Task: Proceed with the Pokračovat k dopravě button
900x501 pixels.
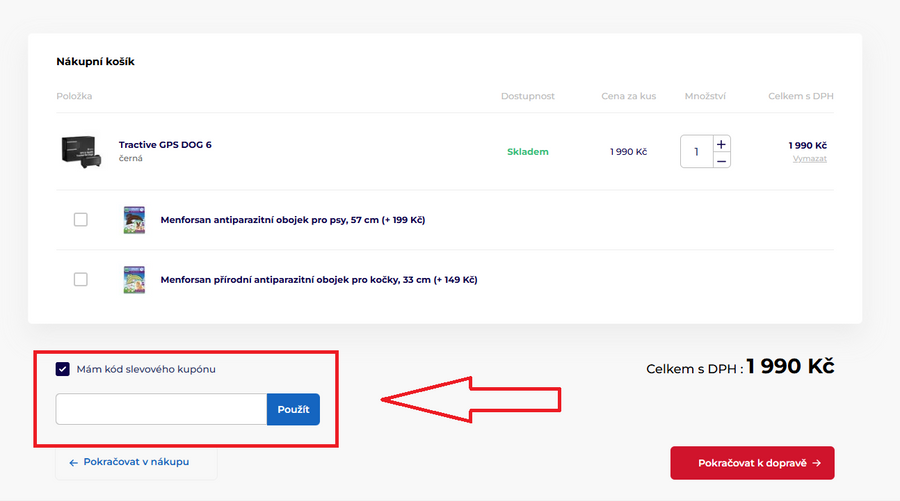Action: pos(752,463)
